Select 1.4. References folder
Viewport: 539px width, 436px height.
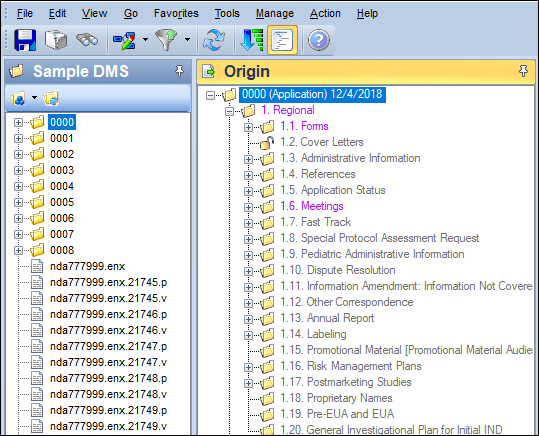318,174
